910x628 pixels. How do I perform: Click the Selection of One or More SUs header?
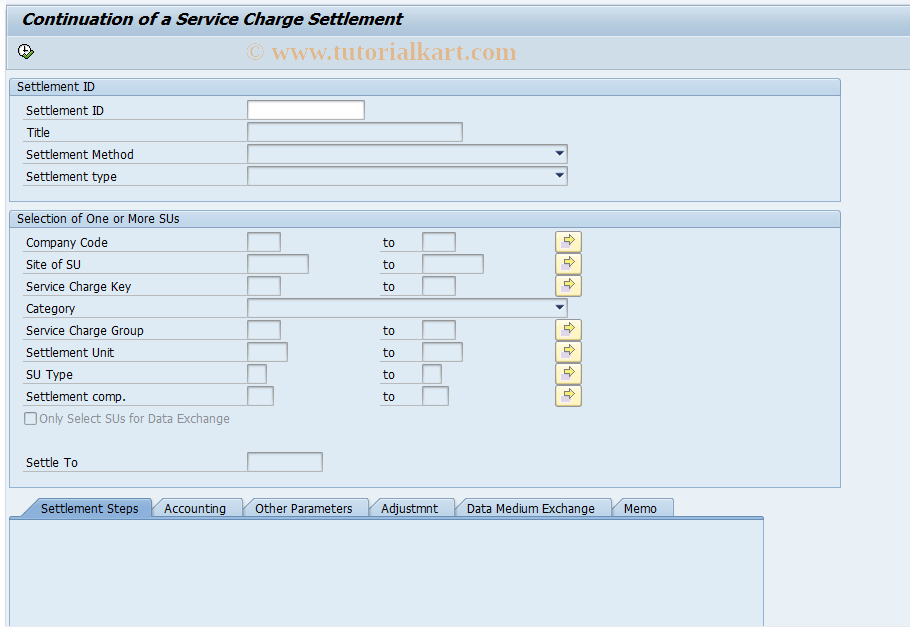[x=98, y=219]
